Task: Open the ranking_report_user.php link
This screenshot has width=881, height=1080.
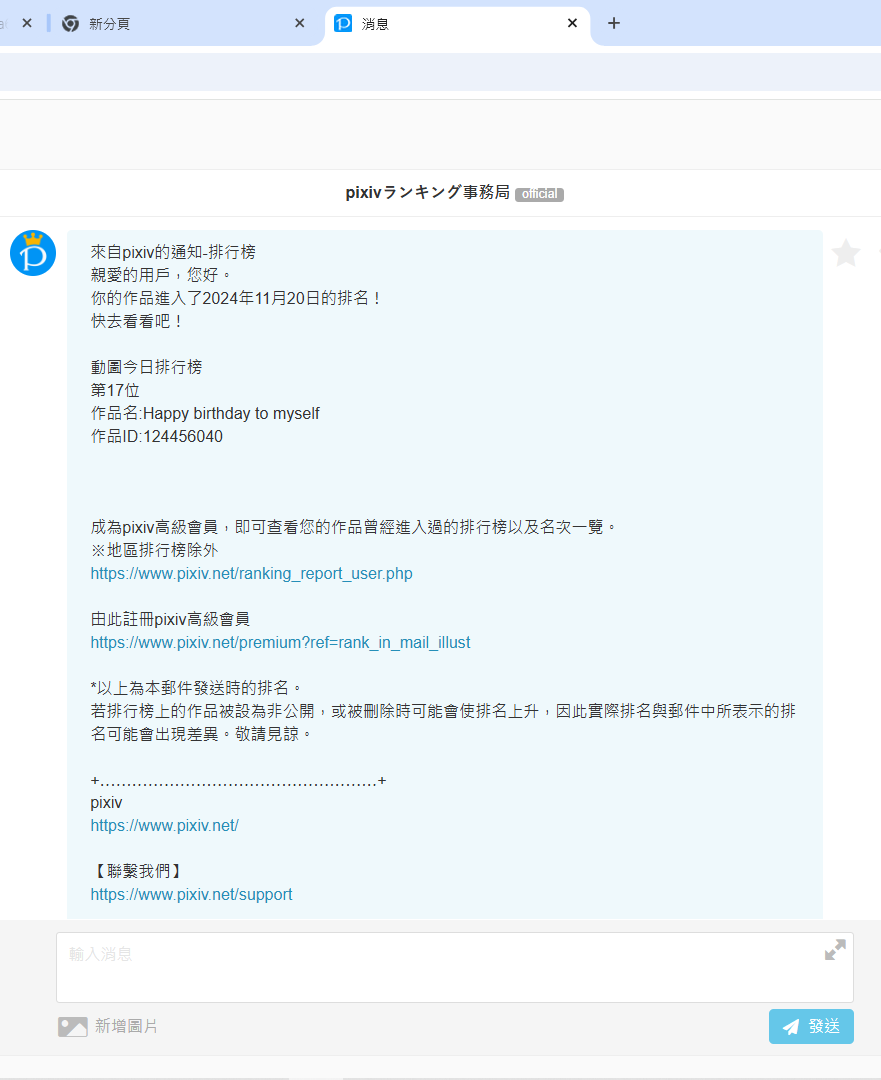Action: [x=251, y=574]
